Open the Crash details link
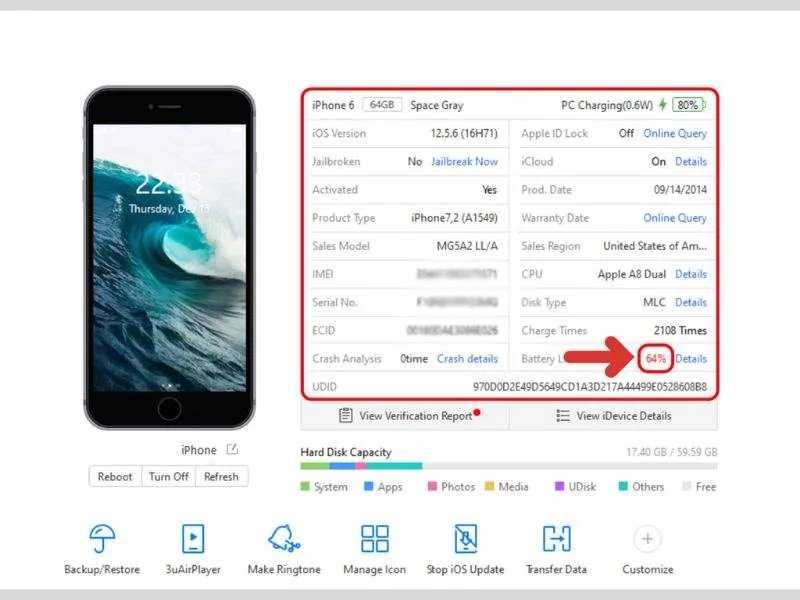This screenshot has width=800, height=600. (467, 359)
